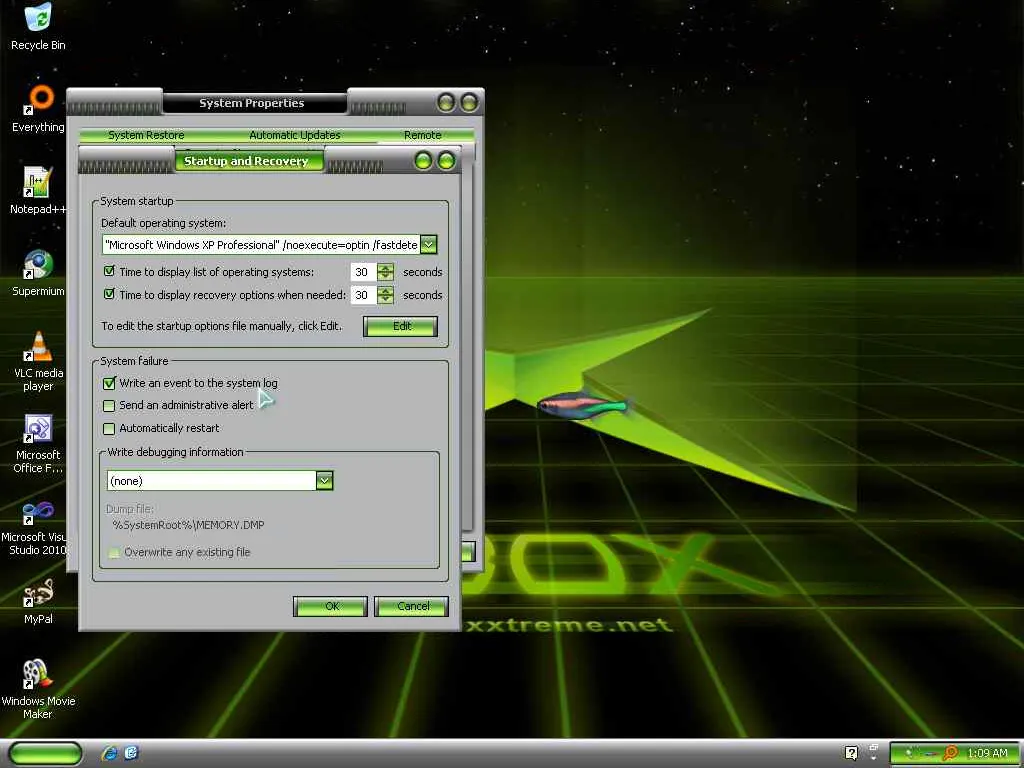Screen dimensions: 1024x768
Task: Click the orange Everything tray icon
Action: (951, 754)
